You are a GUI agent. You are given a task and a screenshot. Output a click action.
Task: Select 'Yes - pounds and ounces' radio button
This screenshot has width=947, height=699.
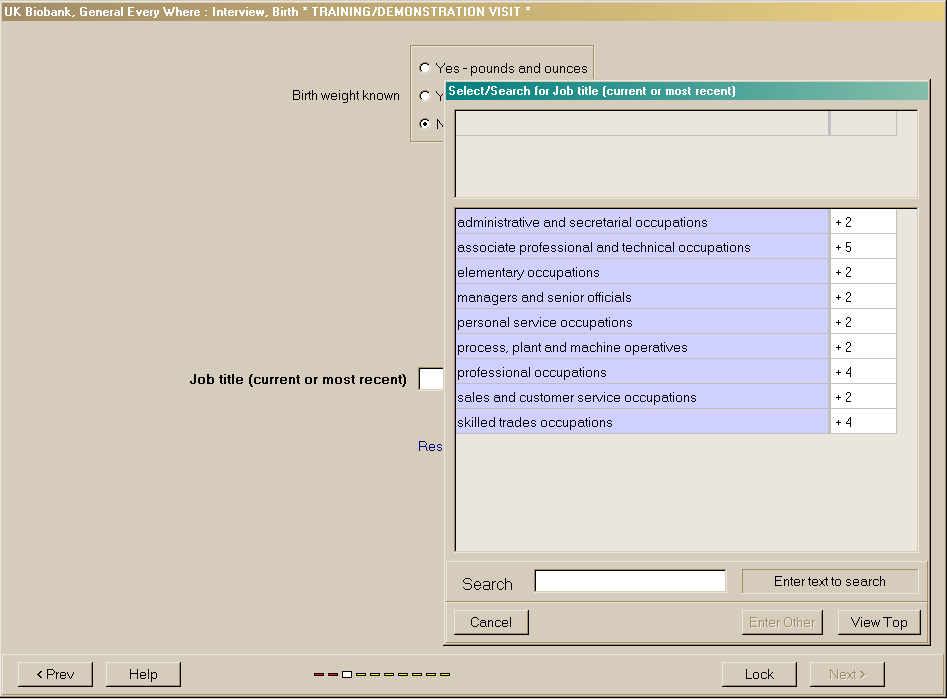point(425,68)
